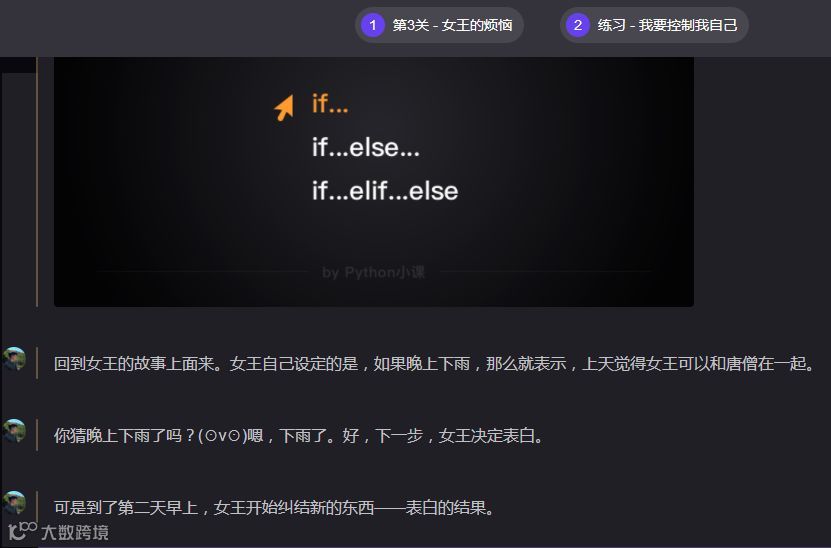
Task: Select the message 可是到了第二天早上
Action: [275, 508]
